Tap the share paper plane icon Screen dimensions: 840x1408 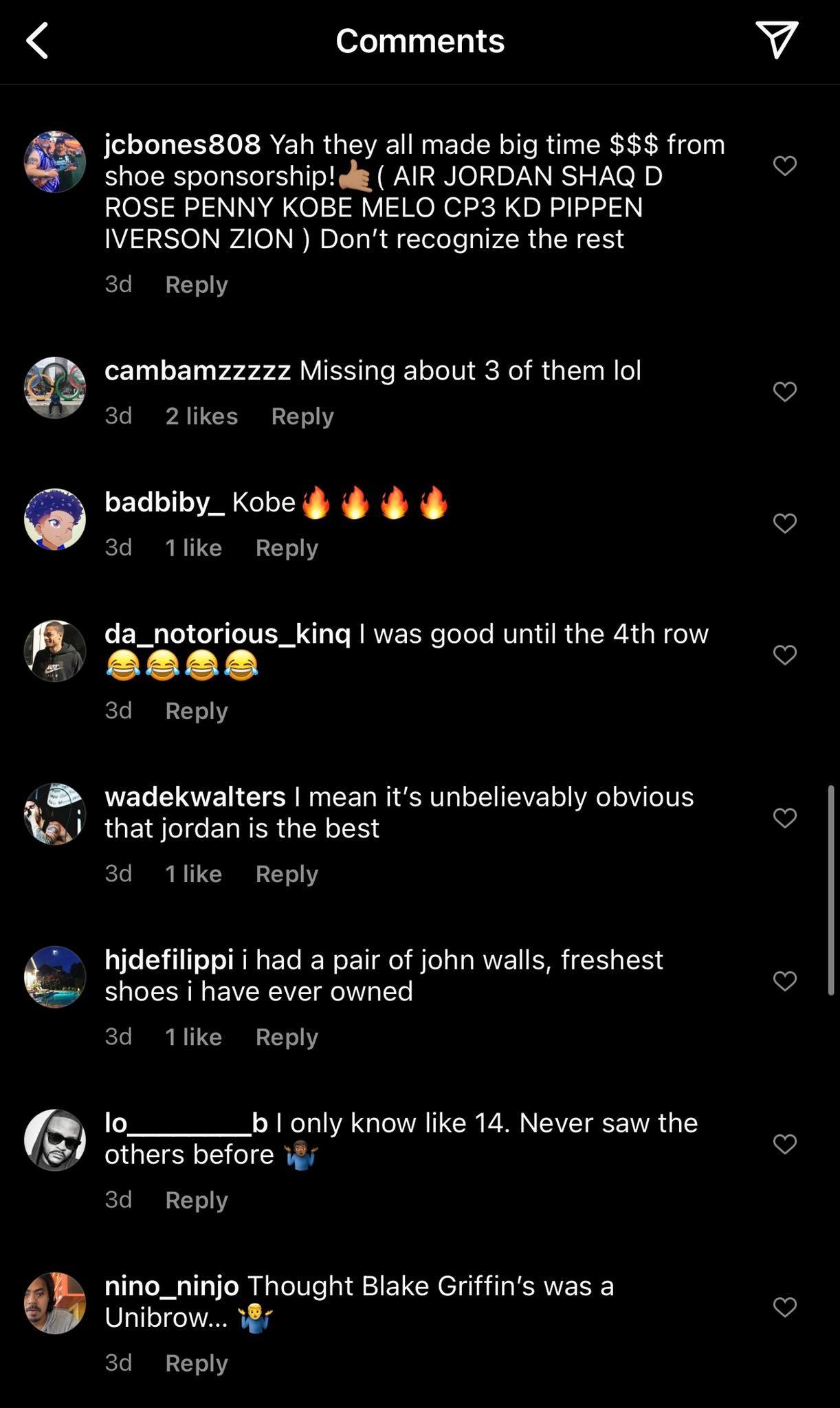(776, 39)
